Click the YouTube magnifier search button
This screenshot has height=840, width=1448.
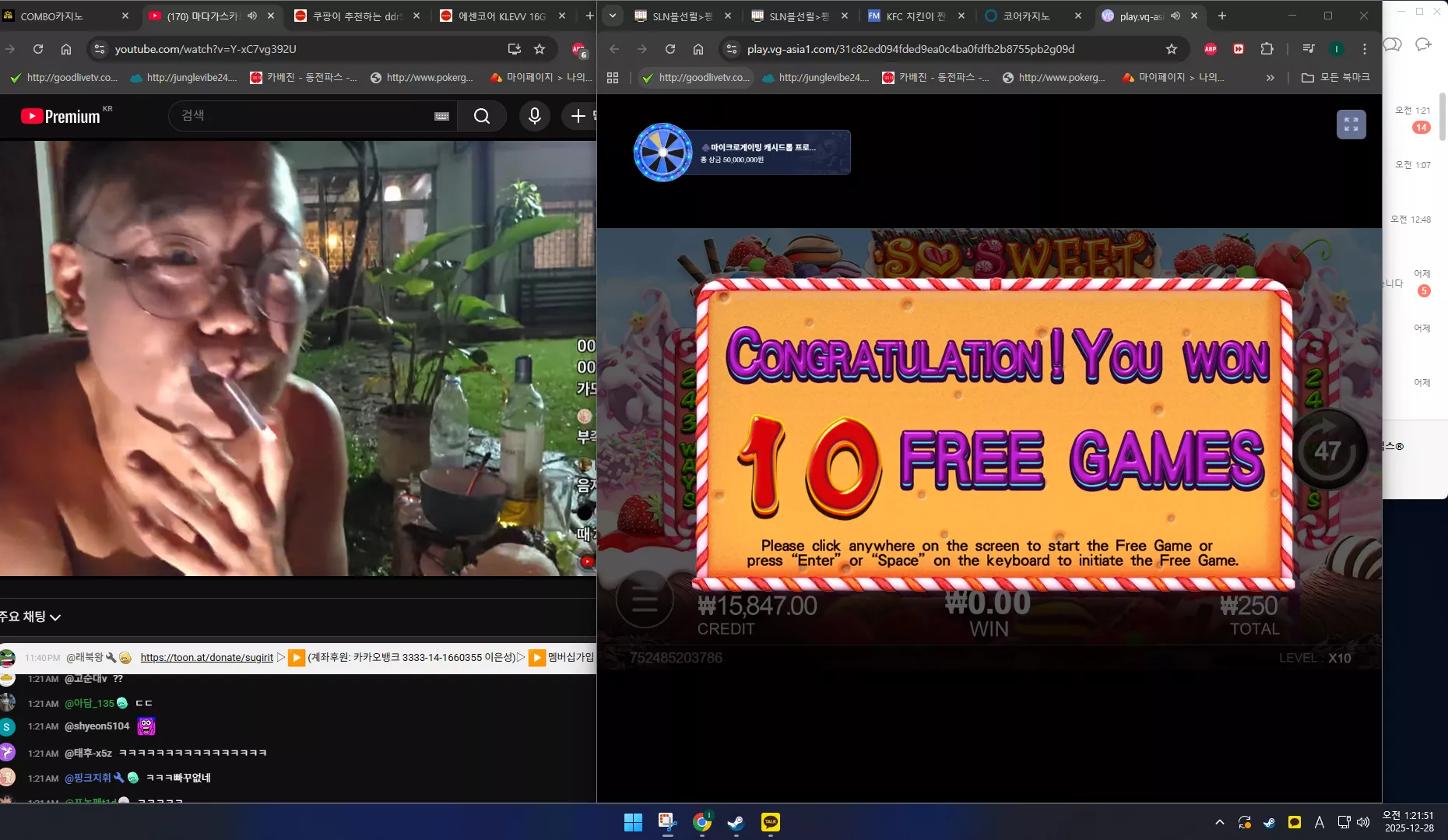coord(482,116)
